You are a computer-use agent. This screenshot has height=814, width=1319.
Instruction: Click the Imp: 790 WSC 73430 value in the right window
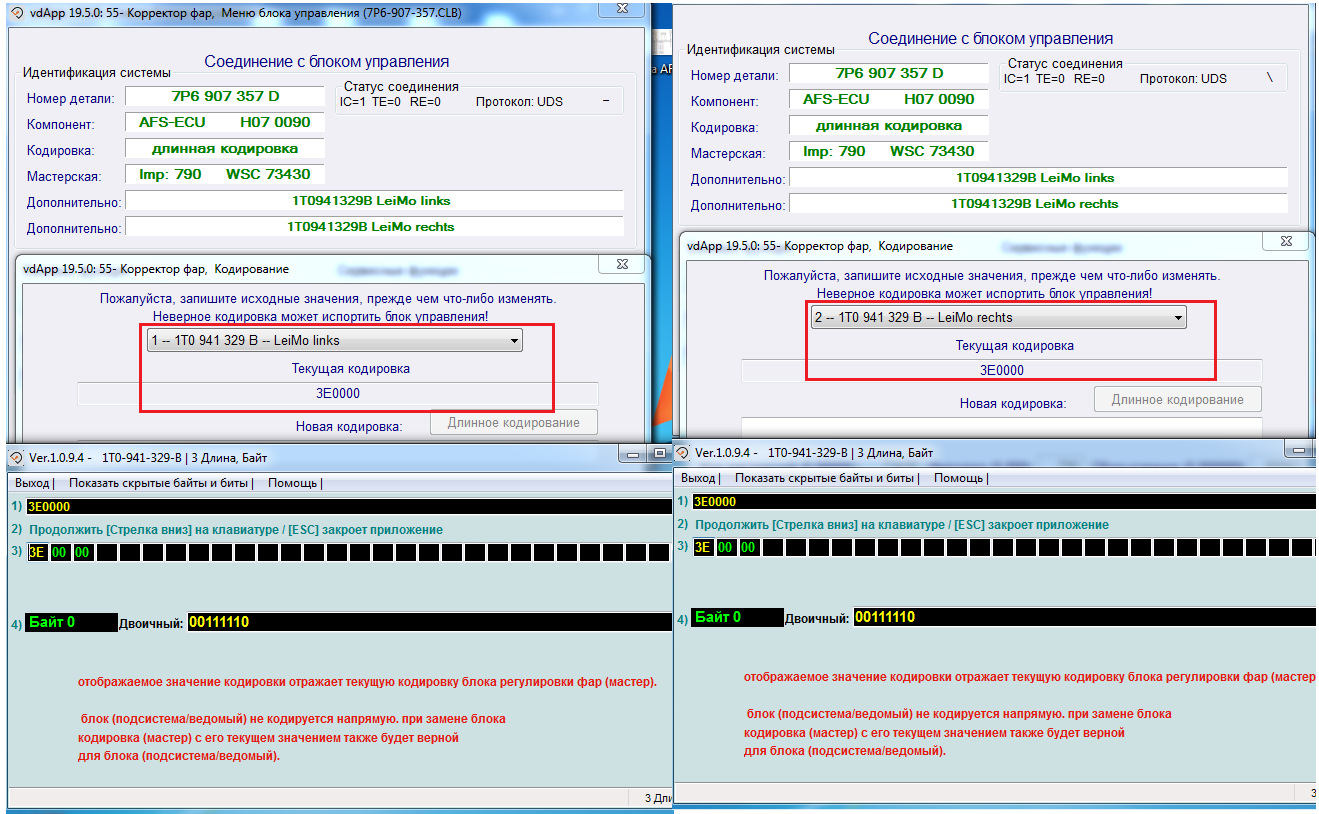coord(889,152)
